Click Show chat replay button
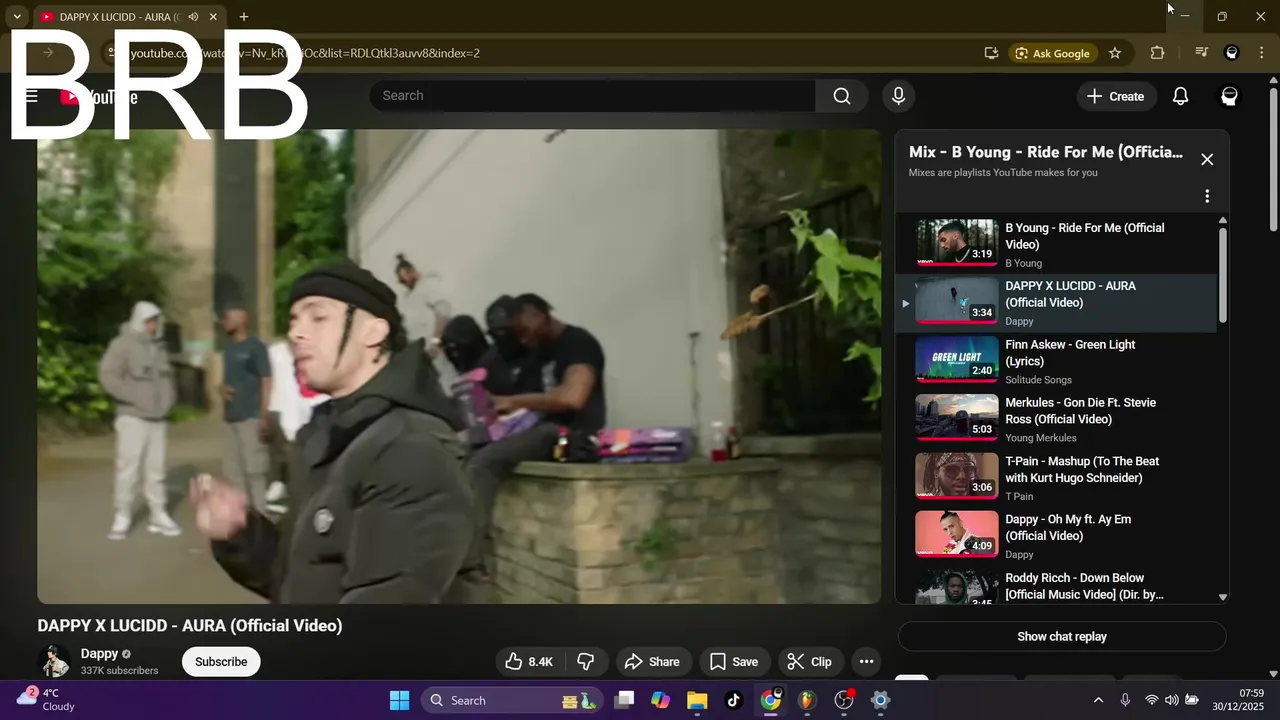1280x720 pixels. click(x=1062, y=636)
